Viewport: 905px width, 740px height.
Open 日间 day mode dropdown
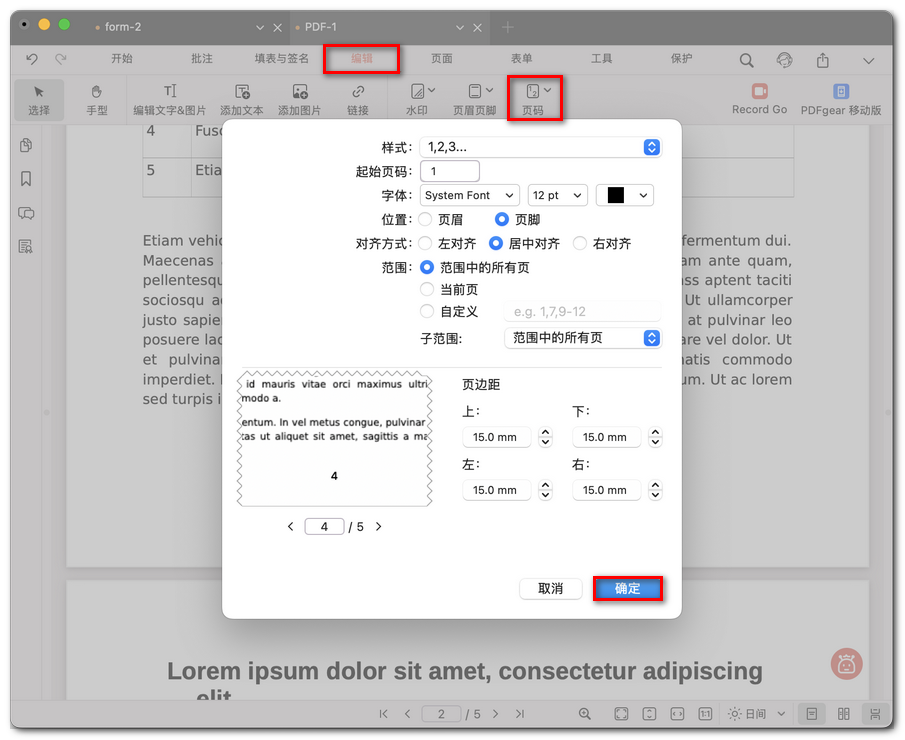click(756, 714)
